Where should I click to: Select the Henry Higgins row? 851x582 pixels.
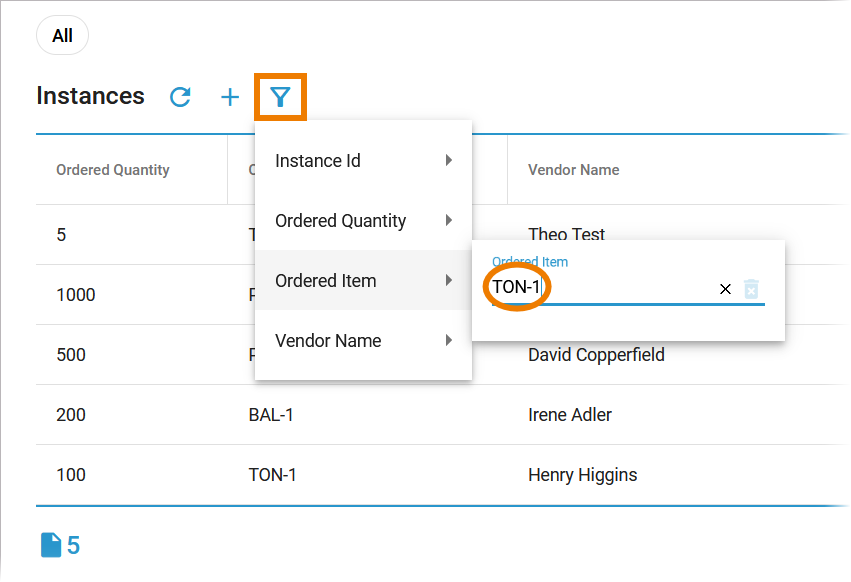pyautogui.click(x=582, y=475)
